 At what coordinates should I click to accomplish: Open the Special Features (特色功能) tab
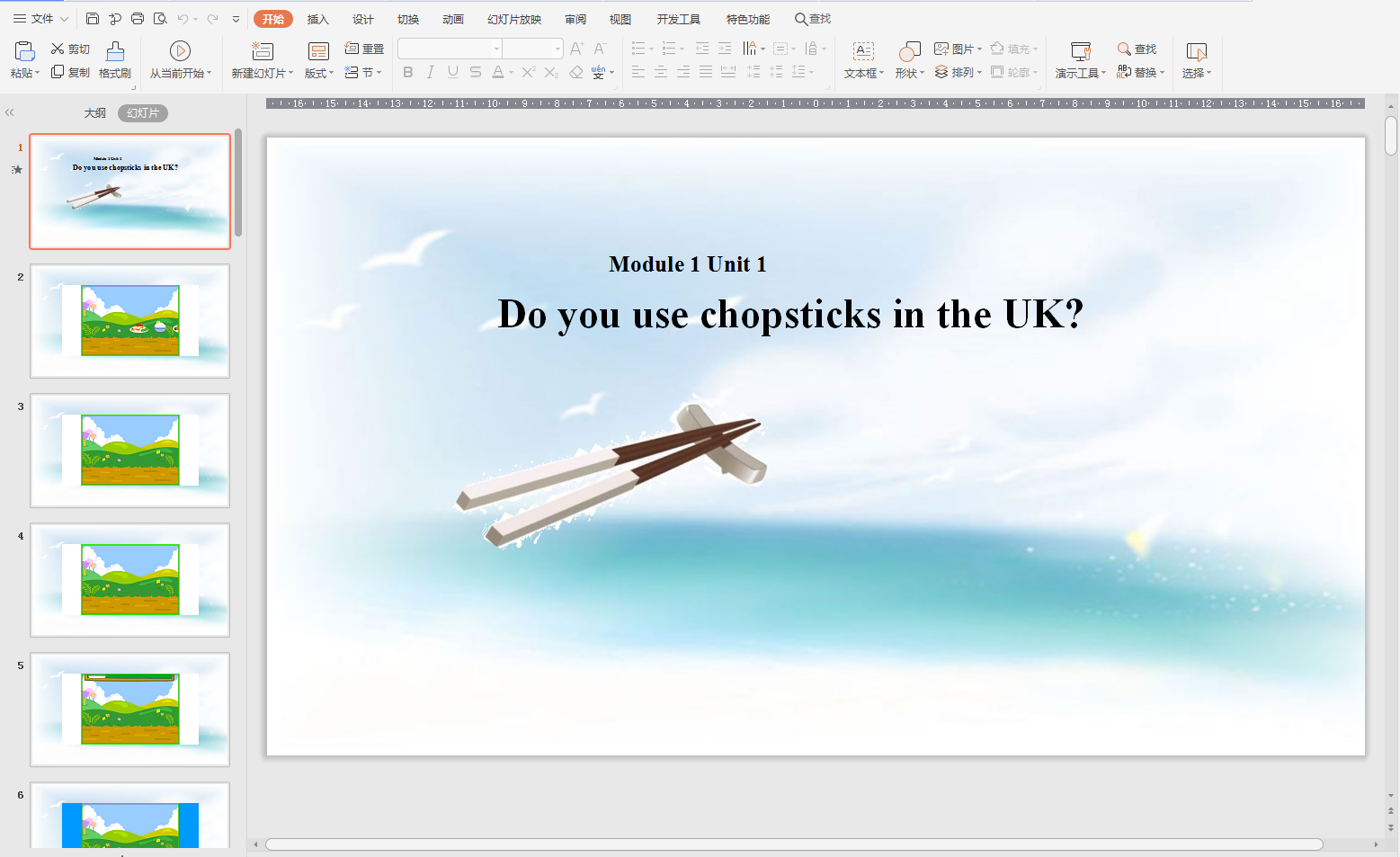tap(748, 19)
